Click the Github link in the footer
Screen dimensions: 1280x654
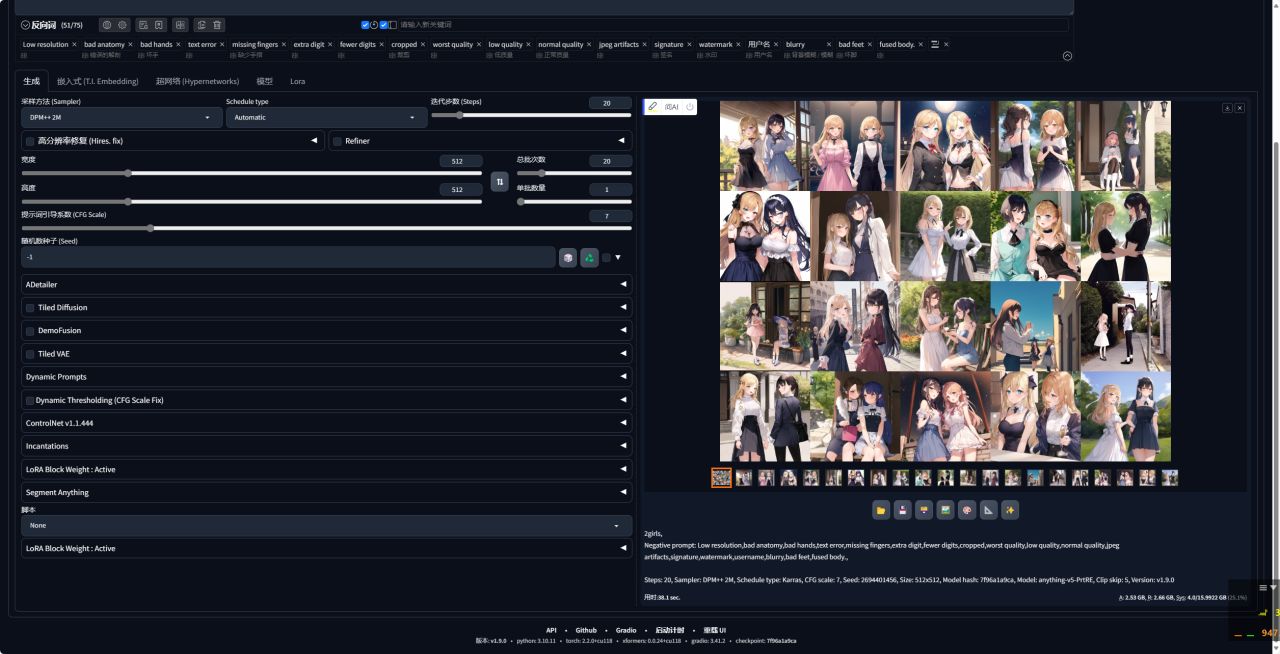[586, 630]
